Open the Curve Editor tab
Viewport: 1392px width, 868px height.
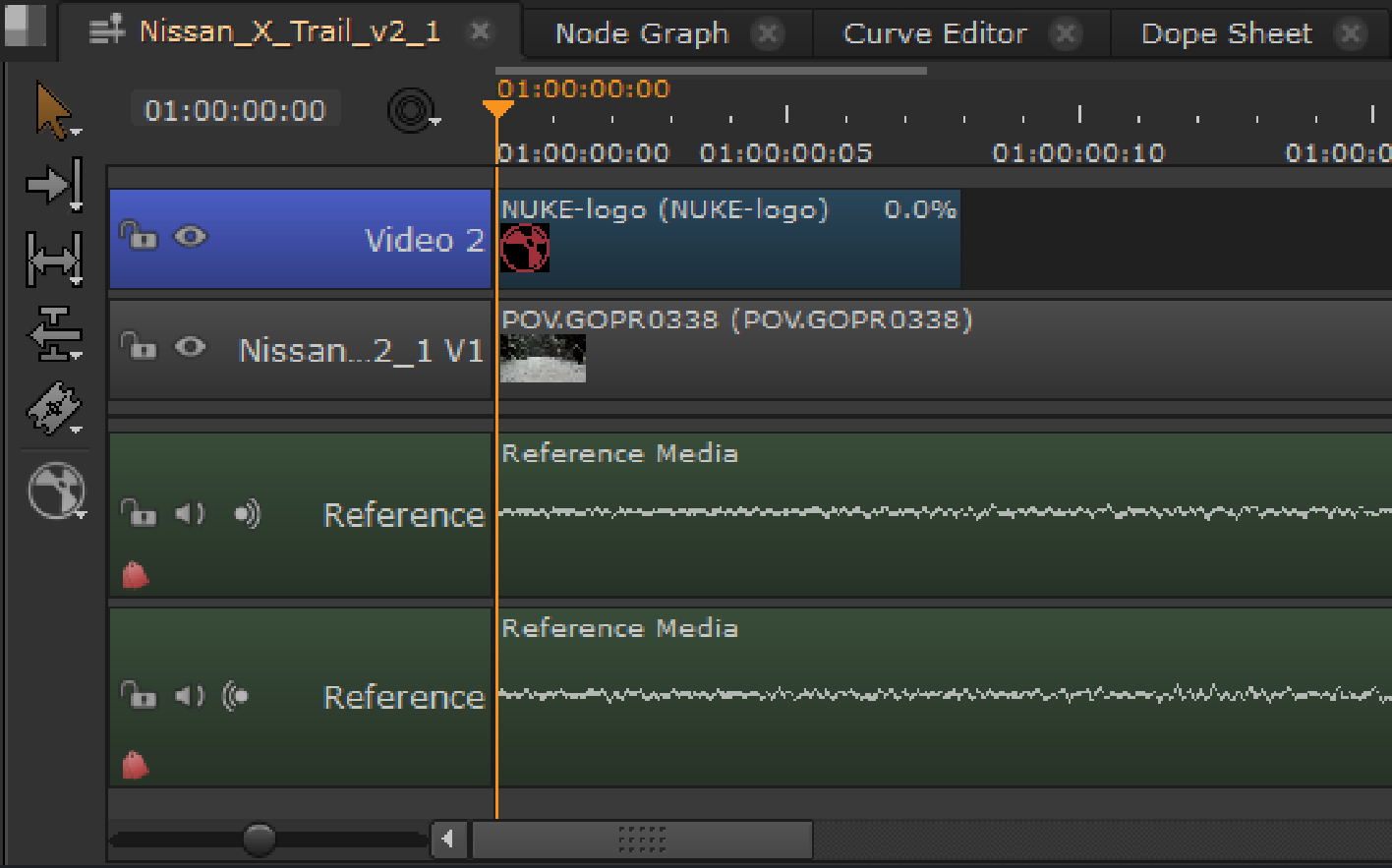point(935,33)
